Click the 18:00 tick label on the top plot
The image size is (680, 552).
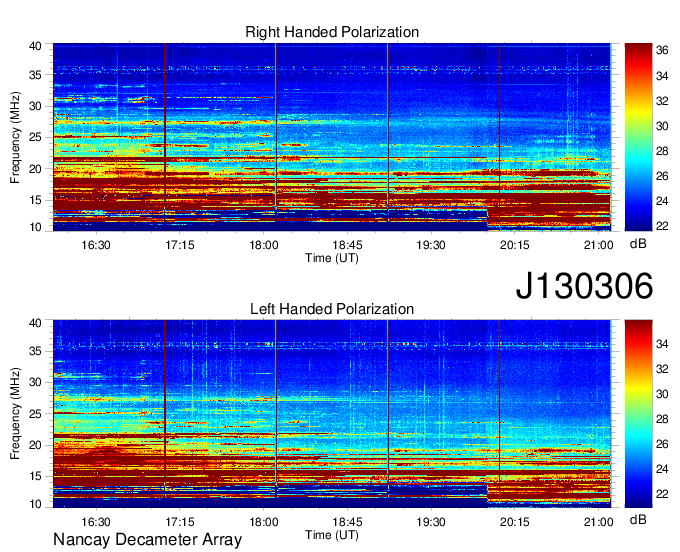(264, 245)
